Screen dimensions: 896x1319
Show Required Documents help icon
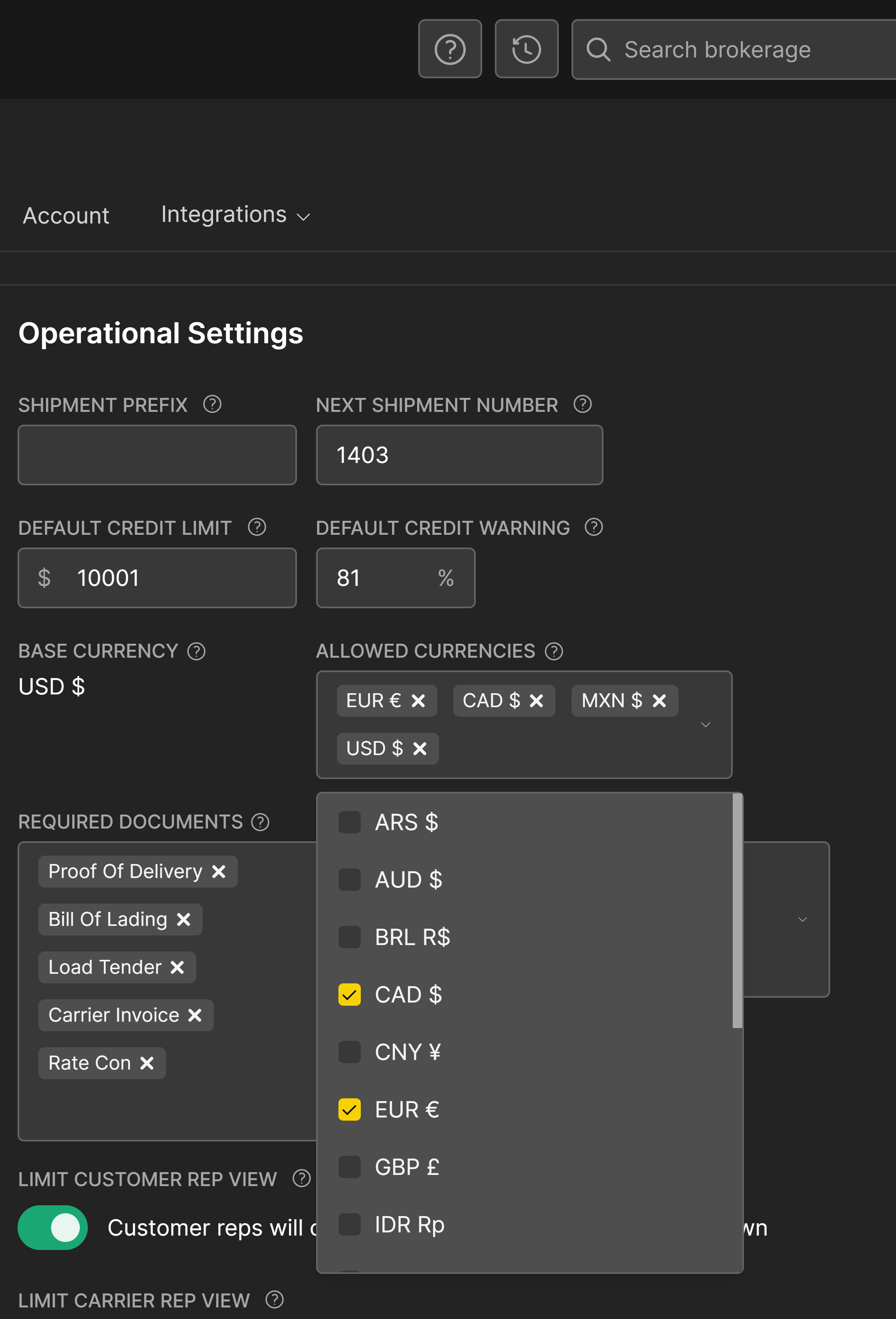click(x=261, y=822)
